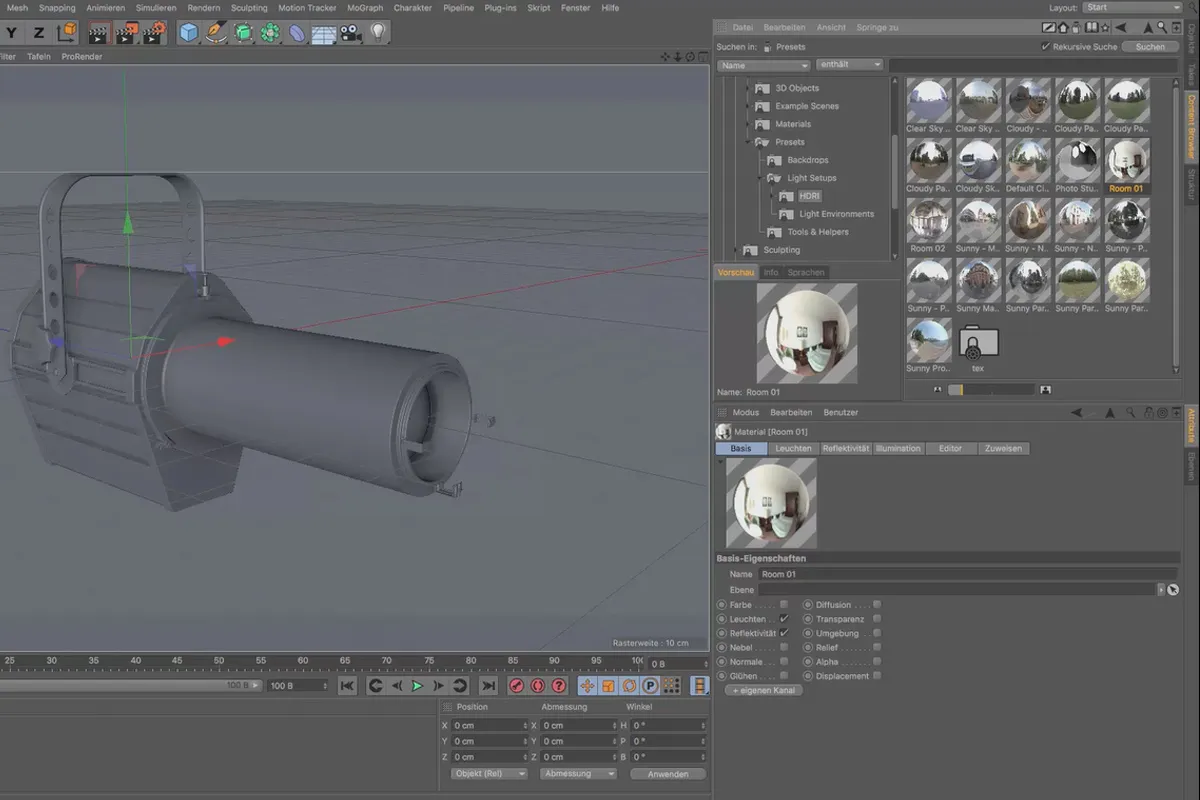Enable the Diffusion channel checkbox

[x=877, y=605]
